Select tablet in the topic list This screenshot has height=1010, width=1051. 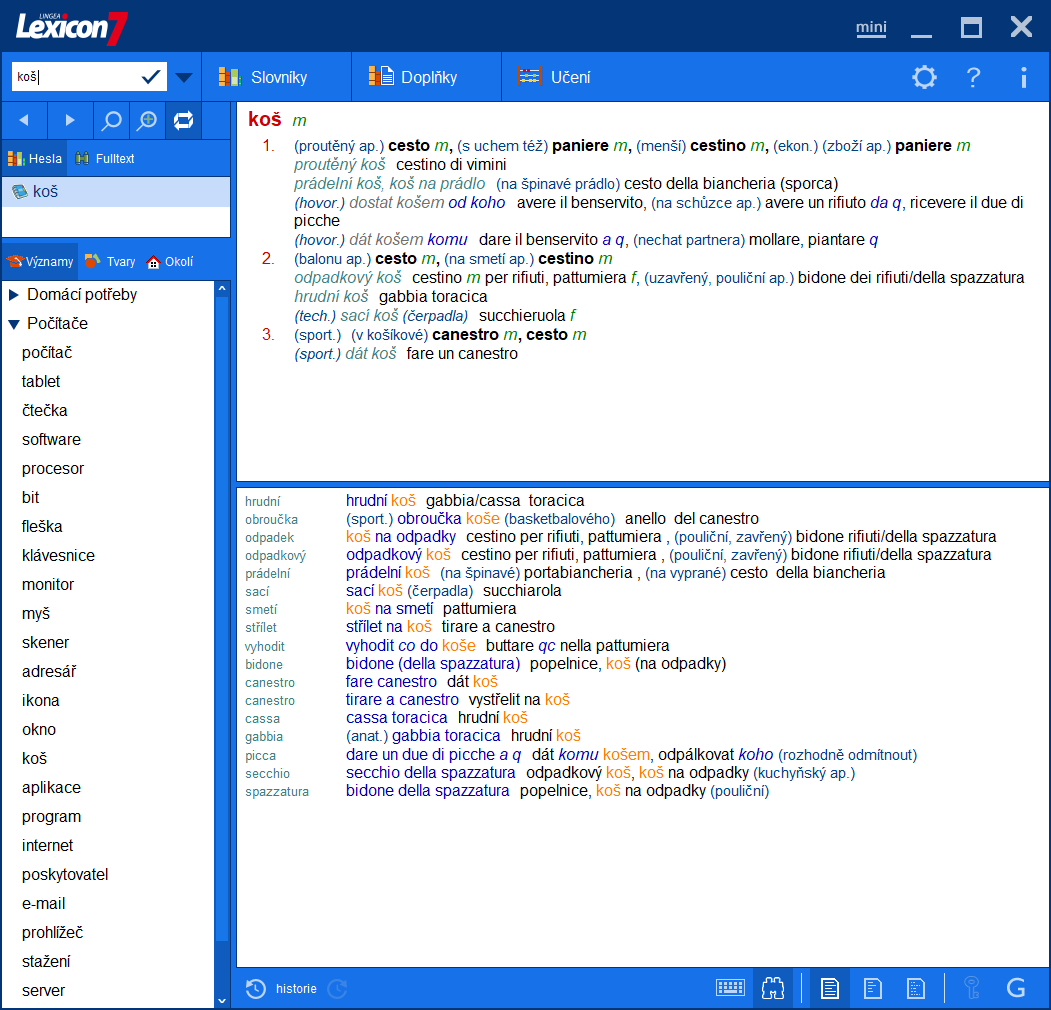coord(41,381)
